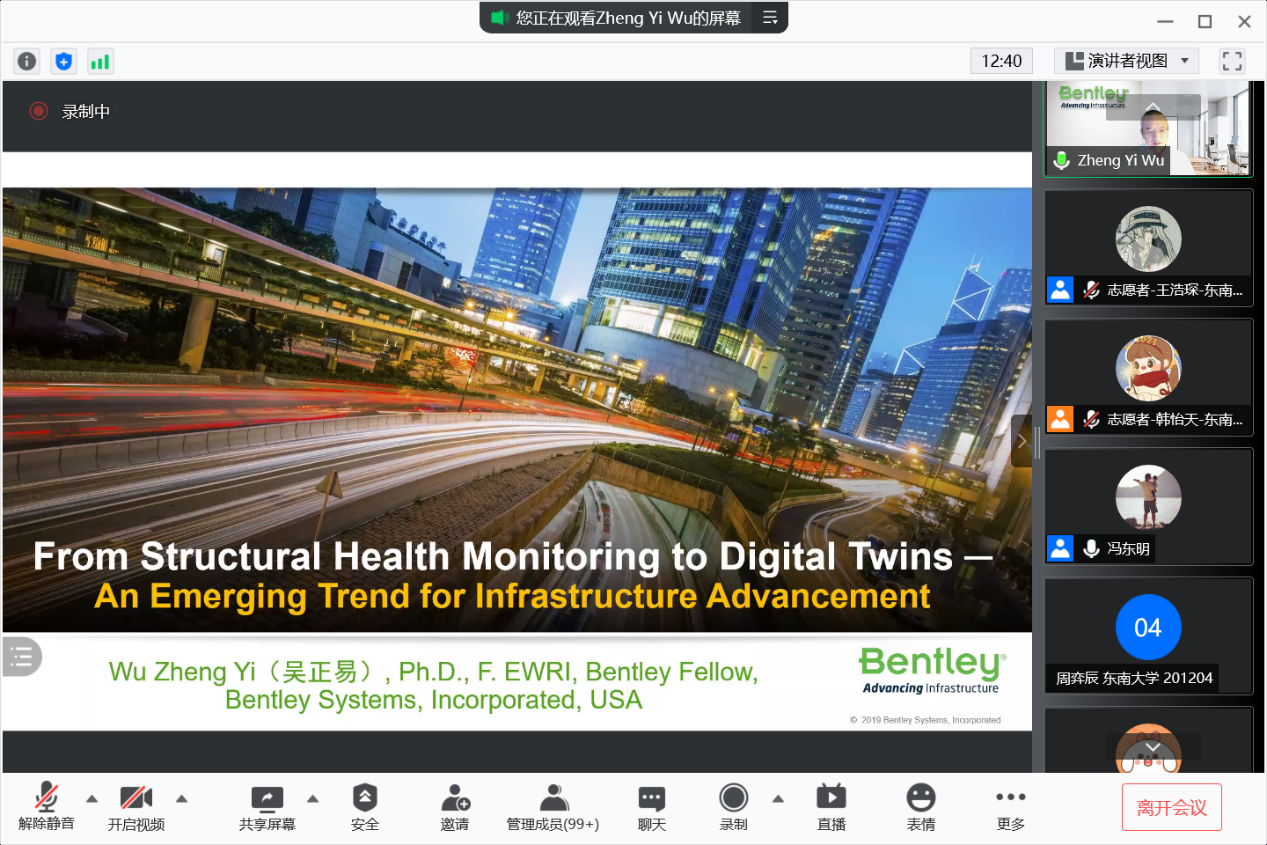The image size is (1267, 845).
Task: Click the blue security shield icon
Action: pos(64,61)
